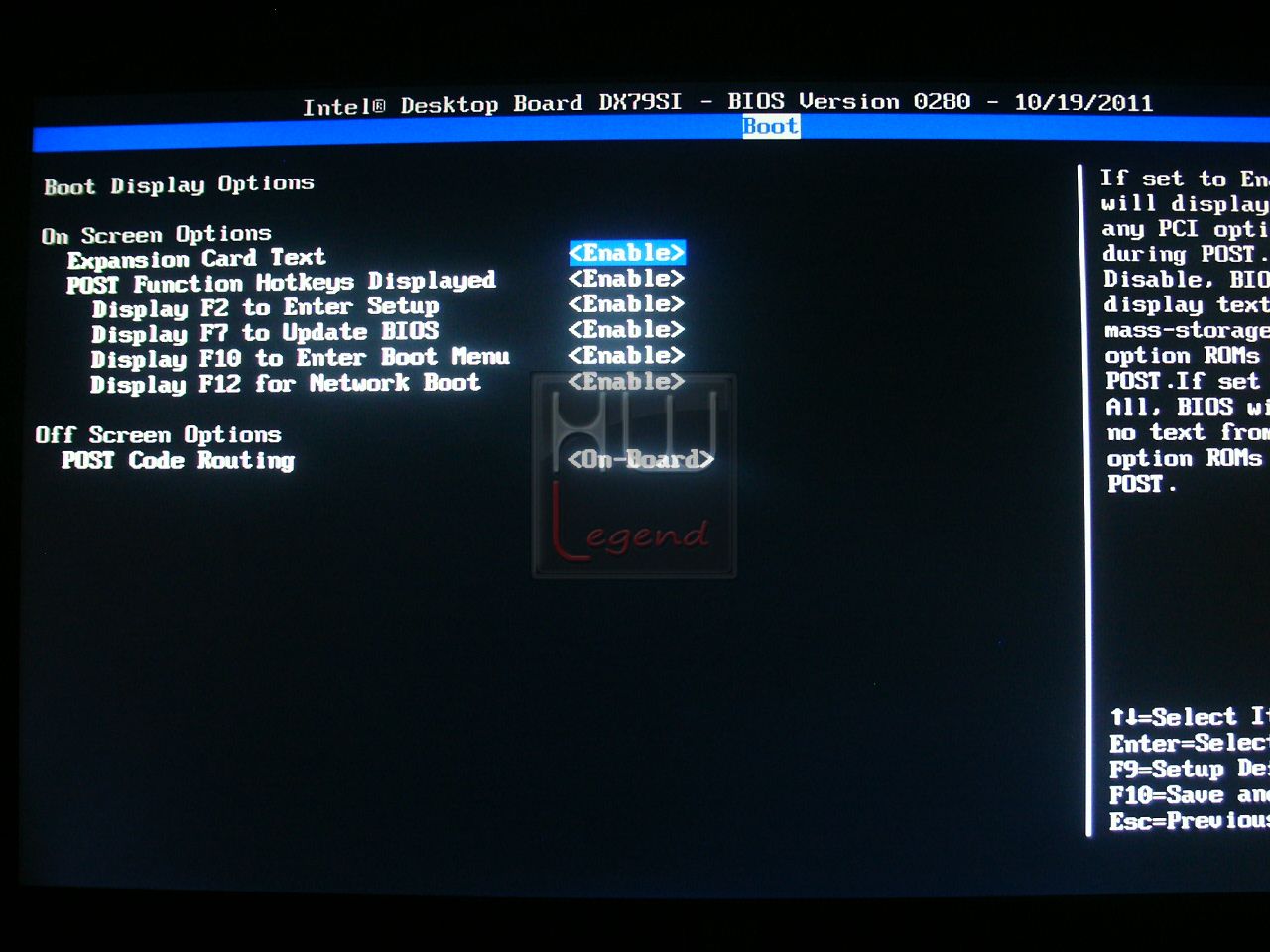Select POST Function Hotkeys Displayed label
Image resolution: width=1270 pixels, height=952 pixels.
(281, 283)
